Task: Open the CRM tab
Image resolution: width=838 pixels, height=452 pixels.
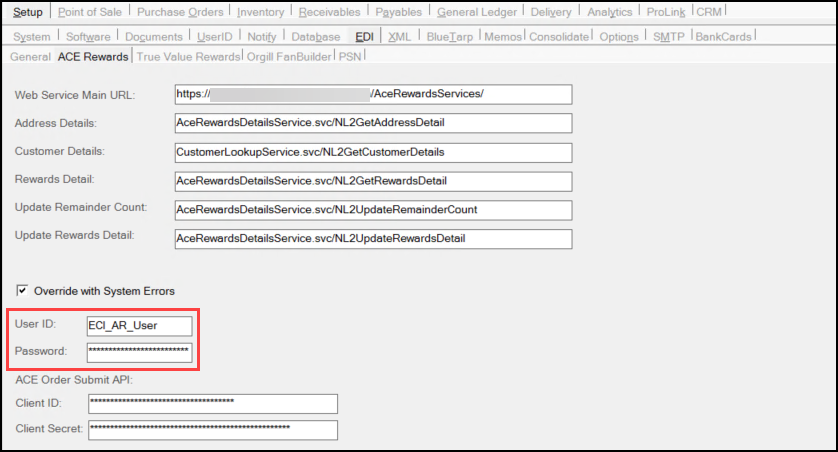Action: (x=708, y=12)
